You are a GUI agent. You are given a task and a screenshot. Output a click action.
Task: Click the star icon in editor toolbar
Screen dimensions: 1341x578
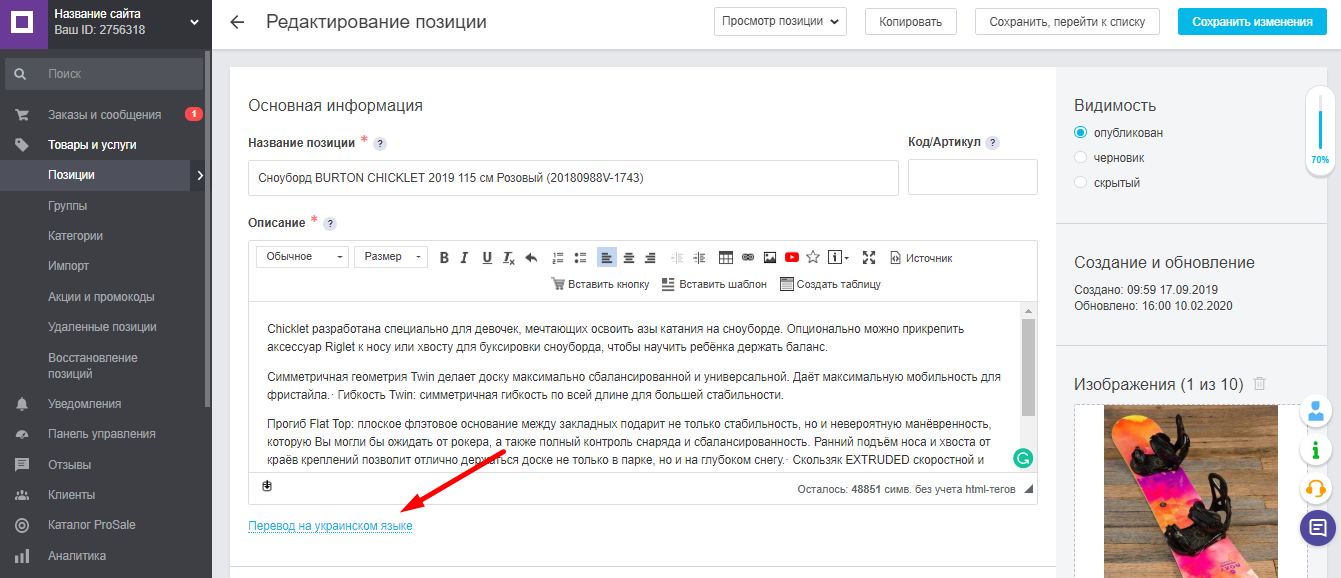[x=813, y=257]
